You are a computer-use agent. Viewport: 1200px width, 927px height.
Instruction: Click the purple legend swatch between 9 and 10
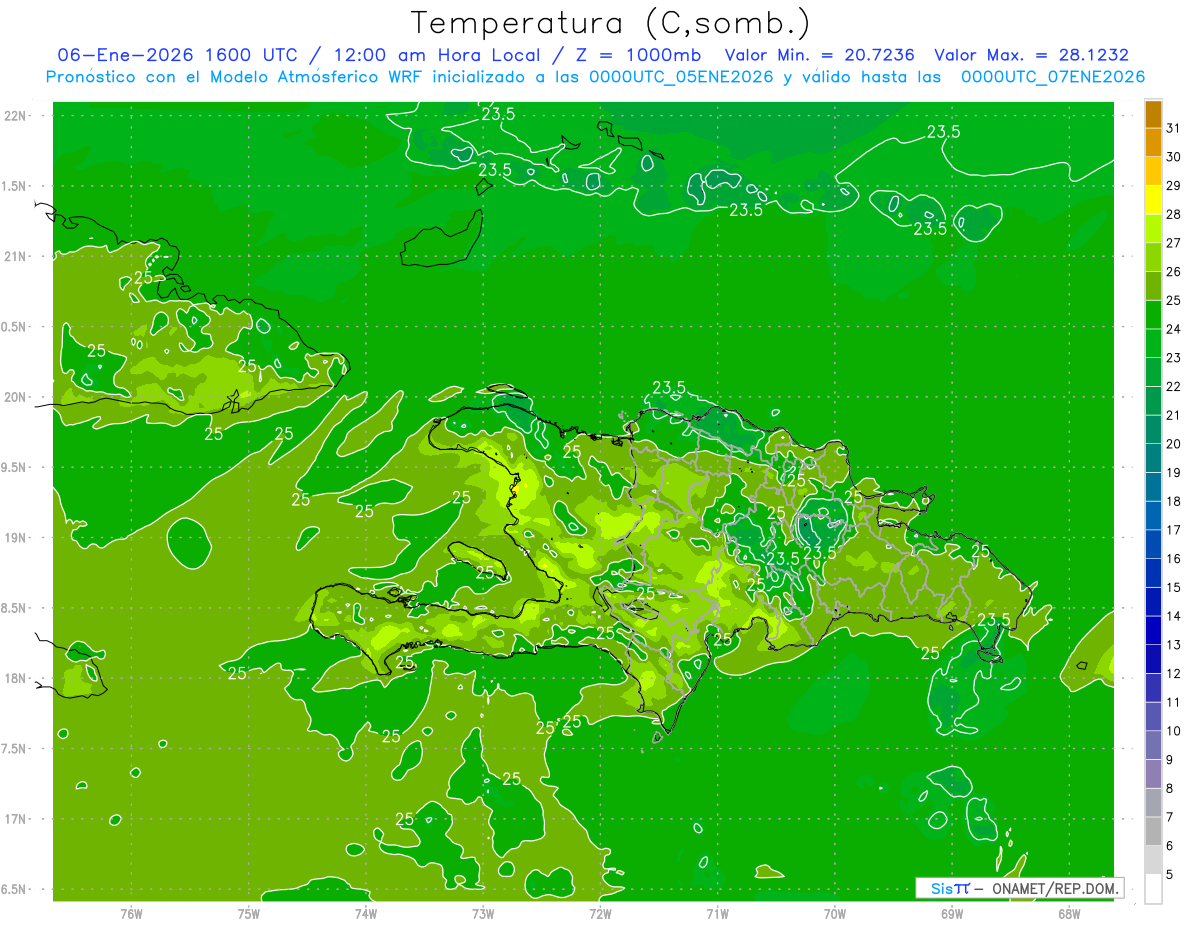click(x=1153, y=745)
